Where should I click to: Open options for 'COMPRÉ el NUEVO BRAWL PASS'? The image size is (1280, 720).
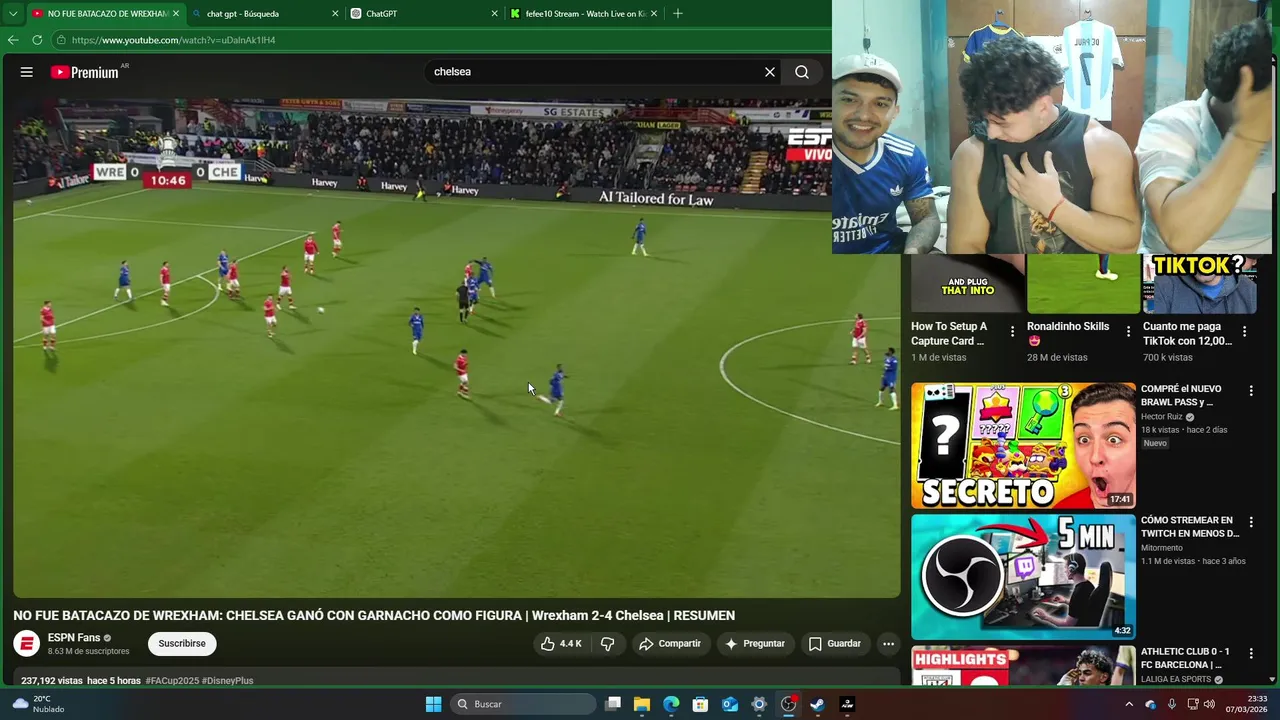[x=1251, y=391]
